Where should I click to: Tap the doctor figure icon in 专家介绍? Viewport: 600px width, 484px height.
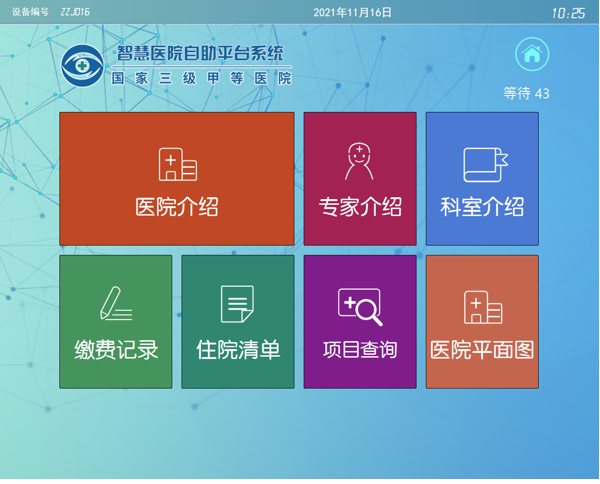pos(359,161)
